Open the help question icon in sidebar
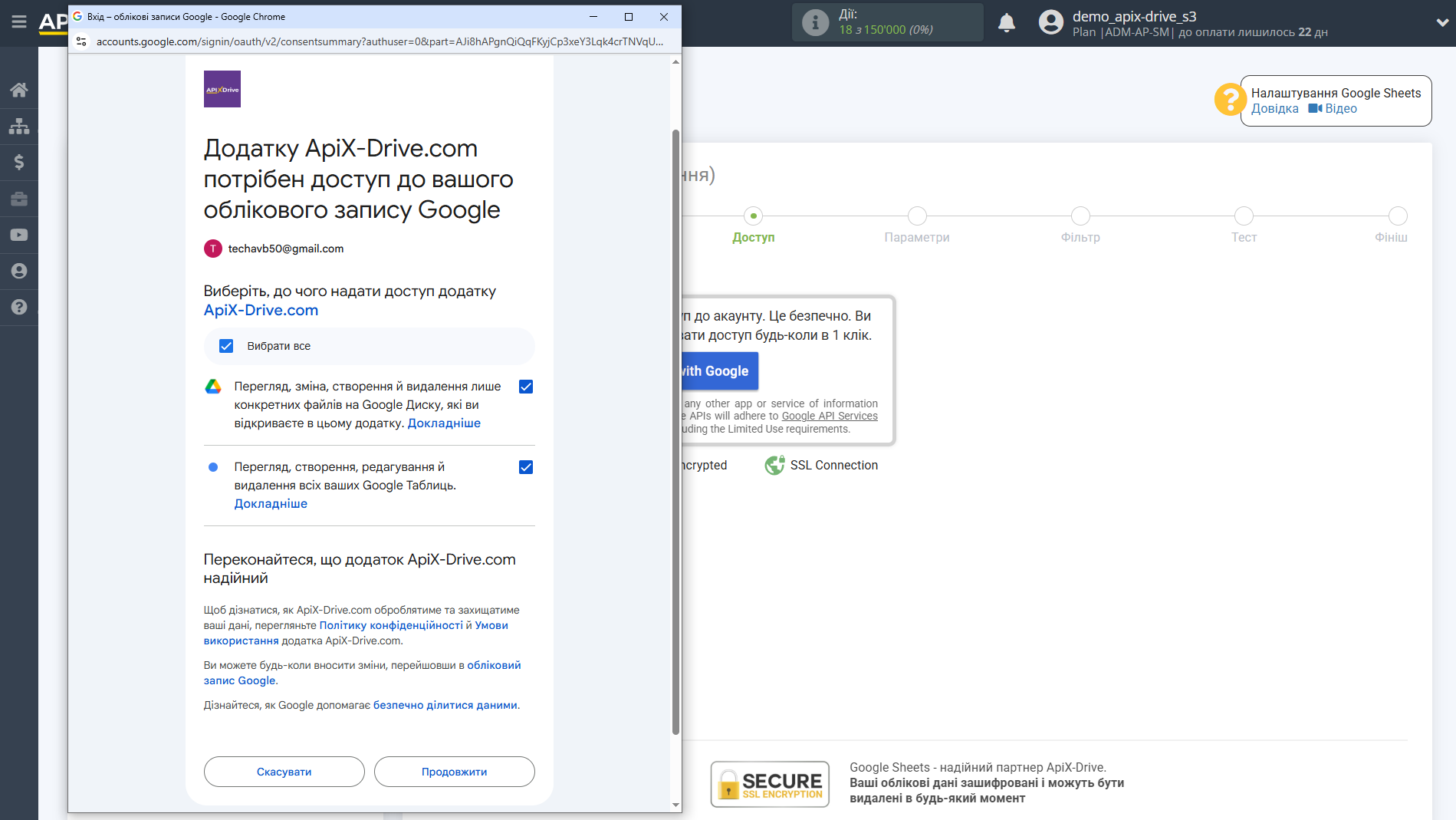The image size is (1456, 820). coord(18,307)
